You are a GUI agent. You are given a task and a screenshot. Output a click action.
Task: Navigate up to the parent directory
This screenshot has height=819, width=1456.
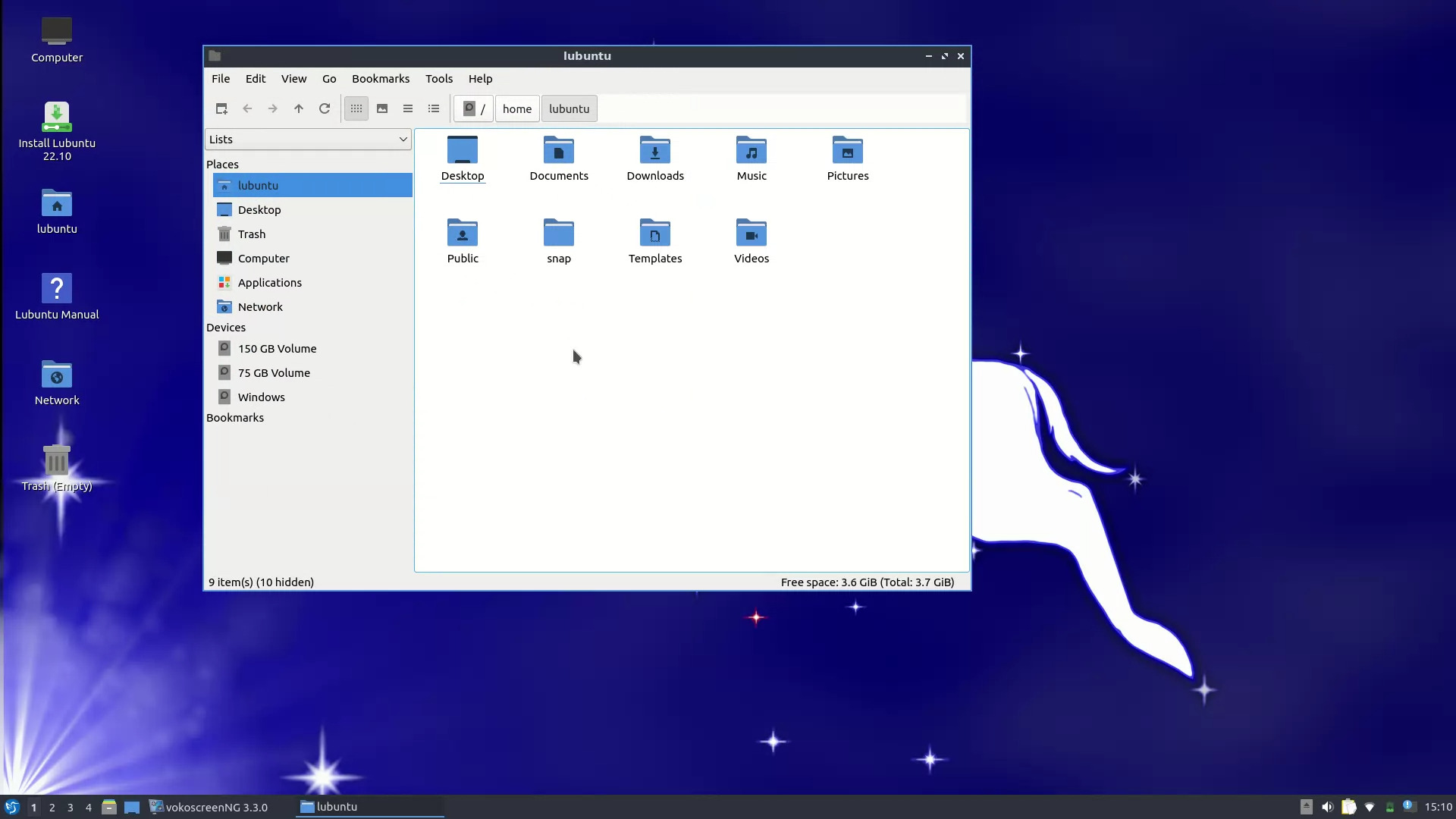[x=298, y=108]
